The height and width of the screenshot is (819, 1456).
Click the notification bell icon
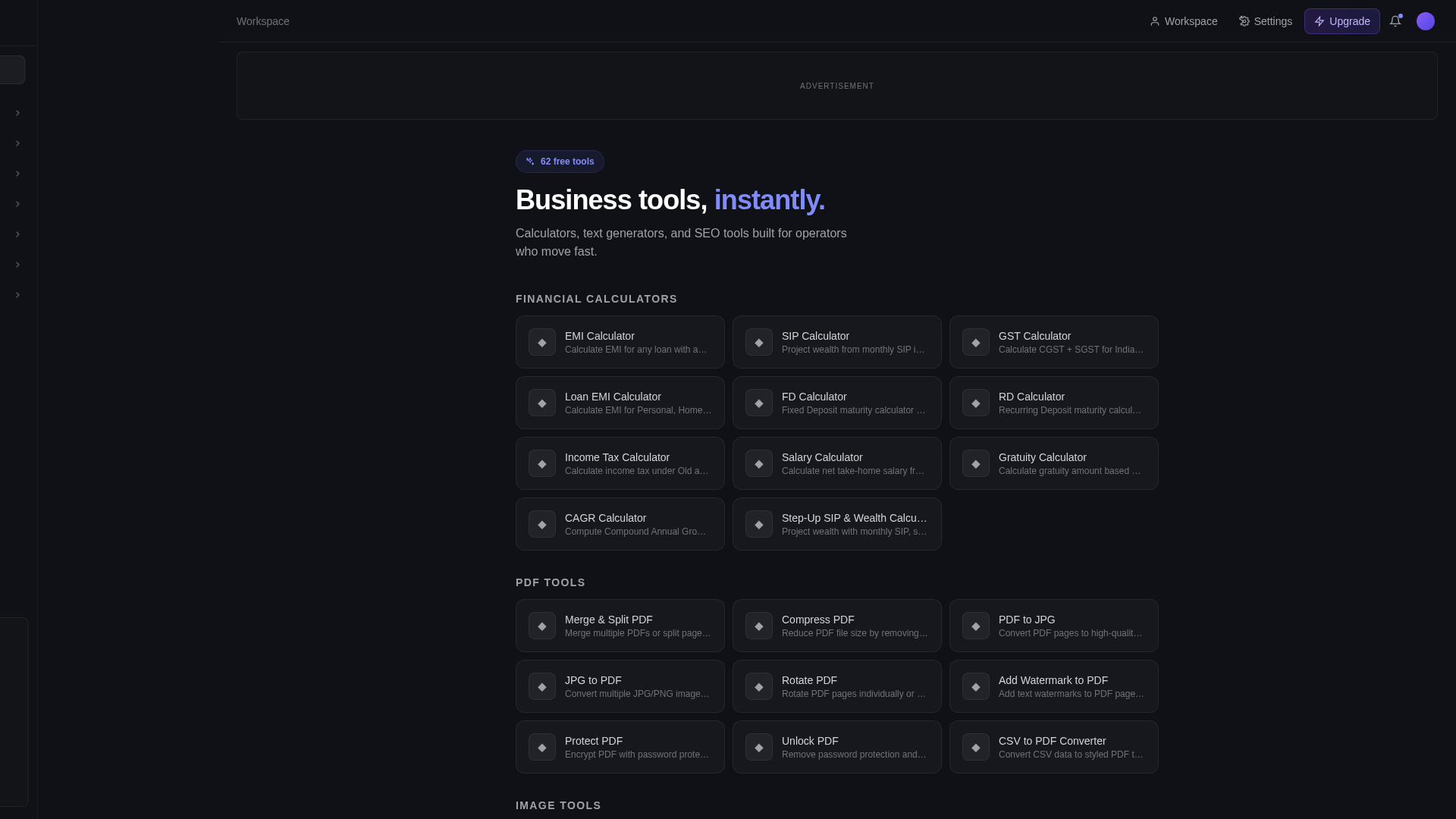1395,21
